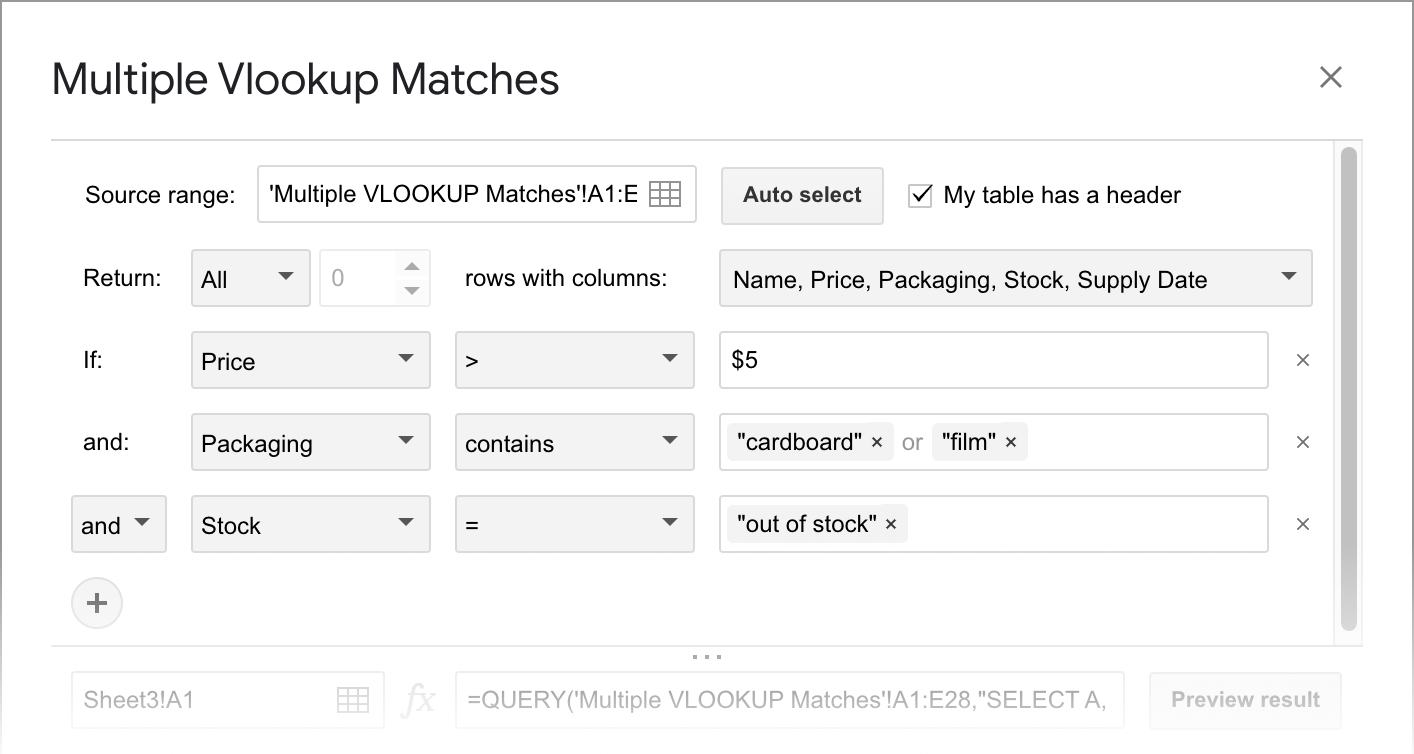Remove the "film" chip from the Packaging condition
1414x754 pixels.
[x=1011, y=441]
